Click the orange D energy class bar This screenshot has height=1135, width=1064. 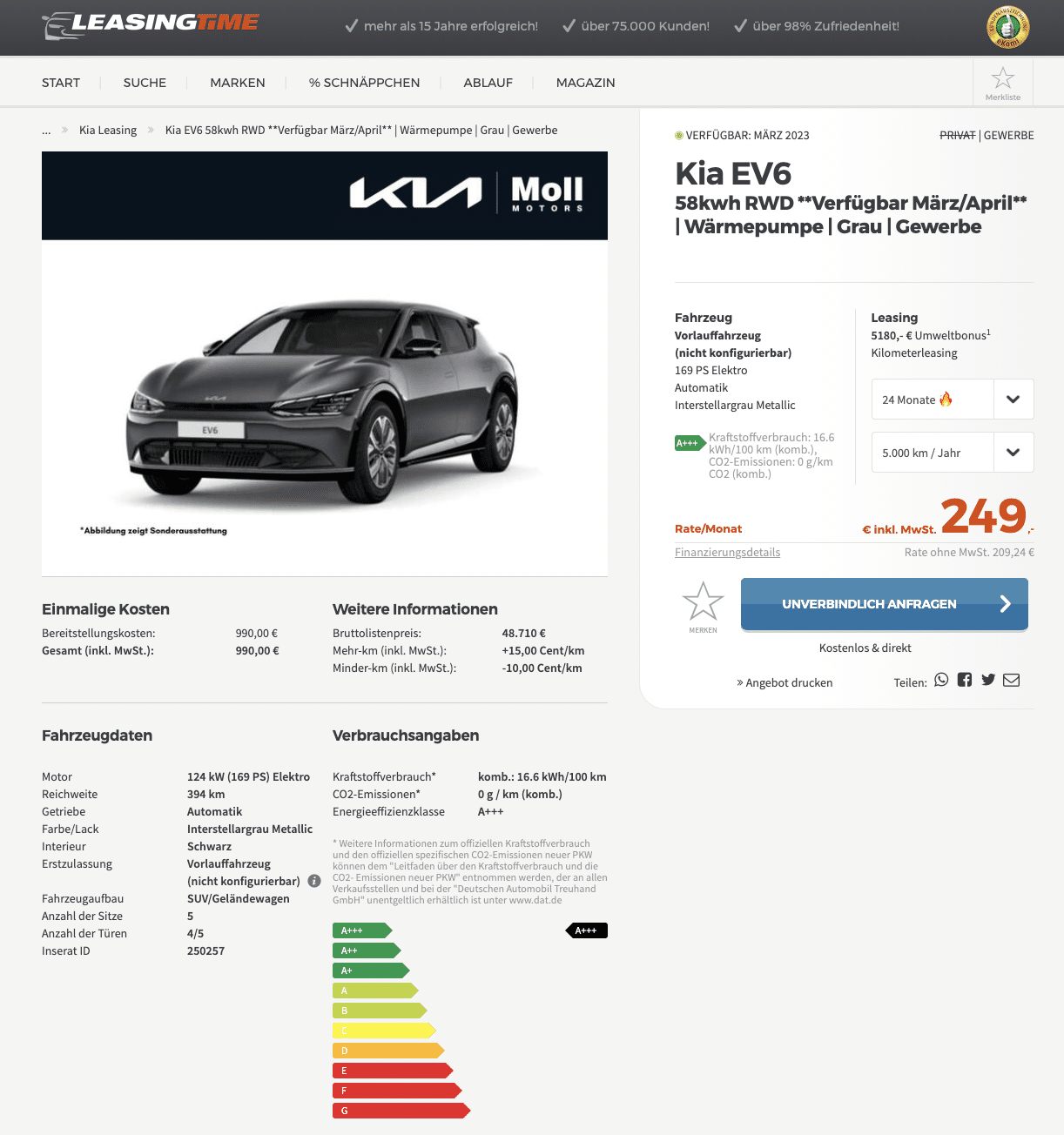coord(388,1051)
